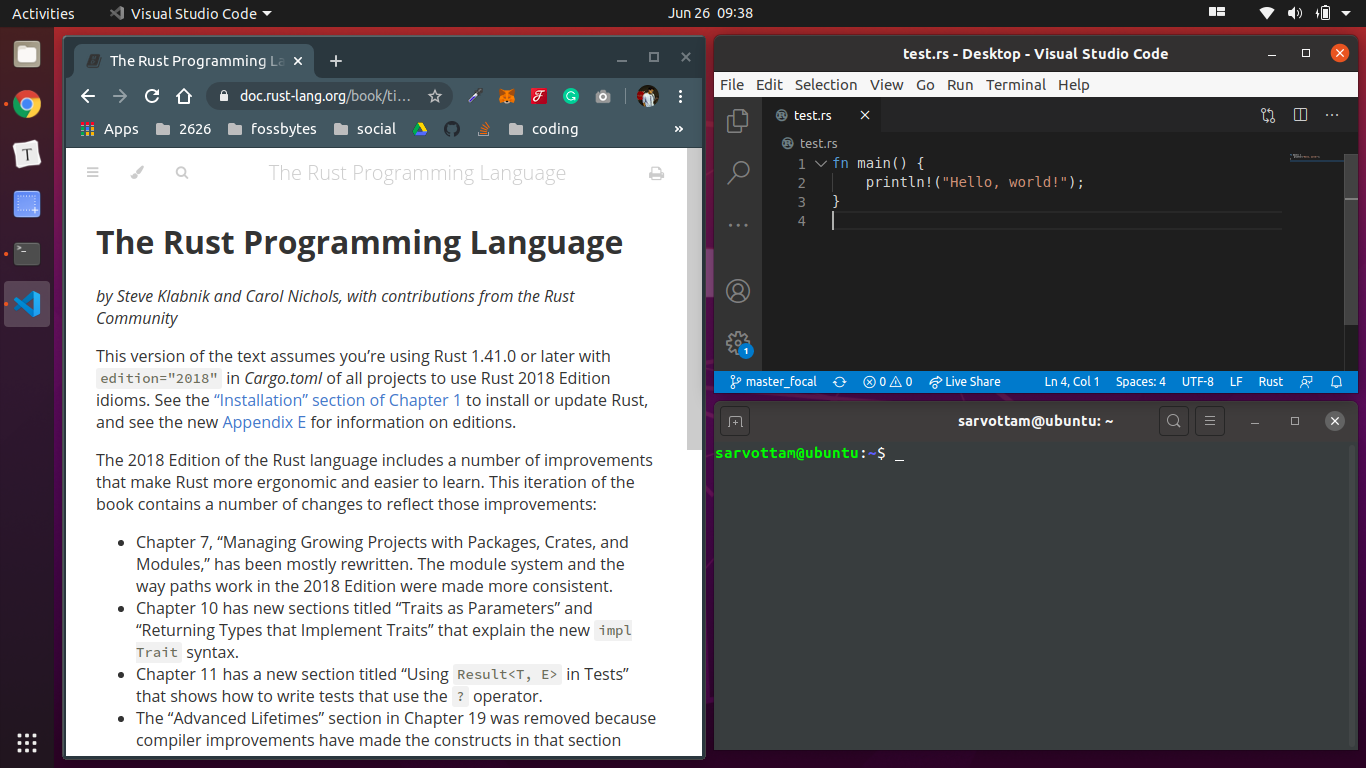Open Activities overview
The height and width of the screenshot is (768, 1366).
point(43,13)
